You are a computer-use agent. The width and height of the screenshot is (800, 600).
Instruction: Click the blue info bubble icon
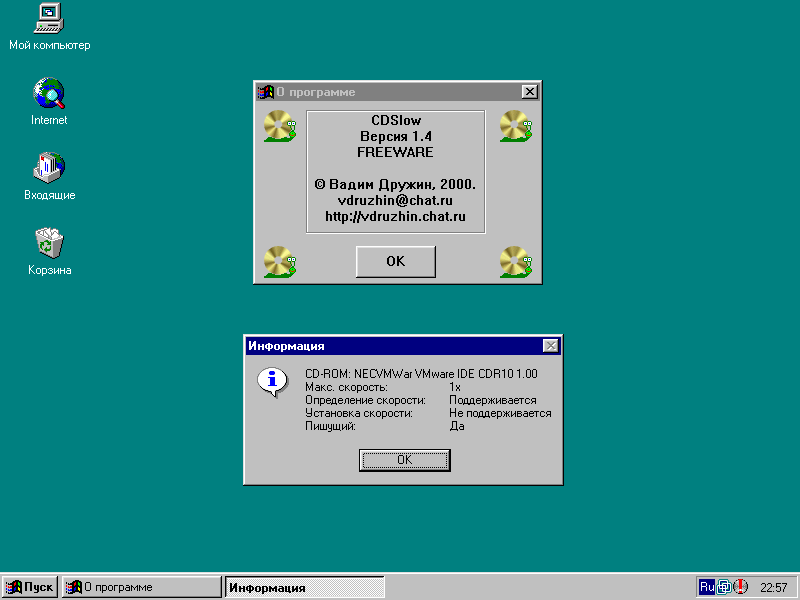pyautogui.click(x=271, y=382)
